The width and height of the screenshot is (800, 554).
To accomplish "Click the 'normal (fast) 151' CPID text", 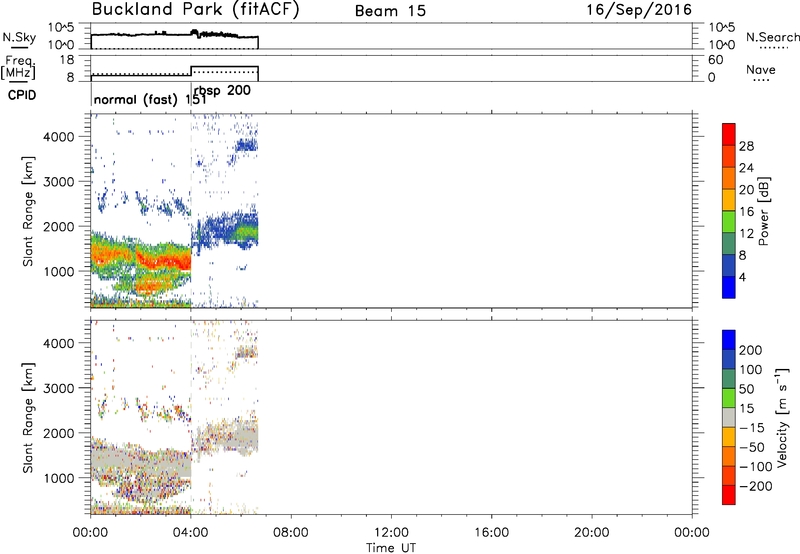I will pos(150,99).
